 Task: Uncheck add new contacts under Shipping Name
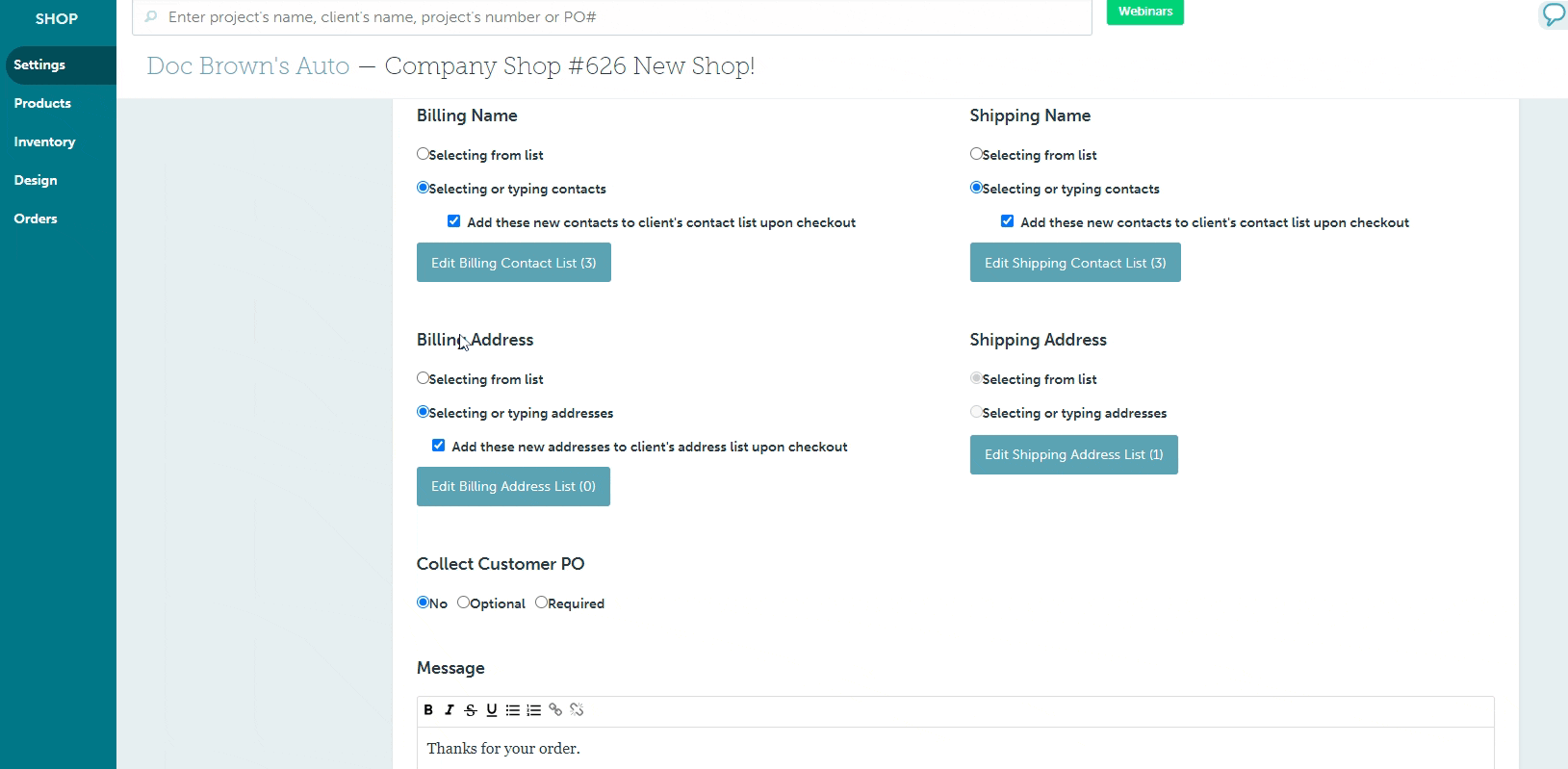(x=1008, y=221)
